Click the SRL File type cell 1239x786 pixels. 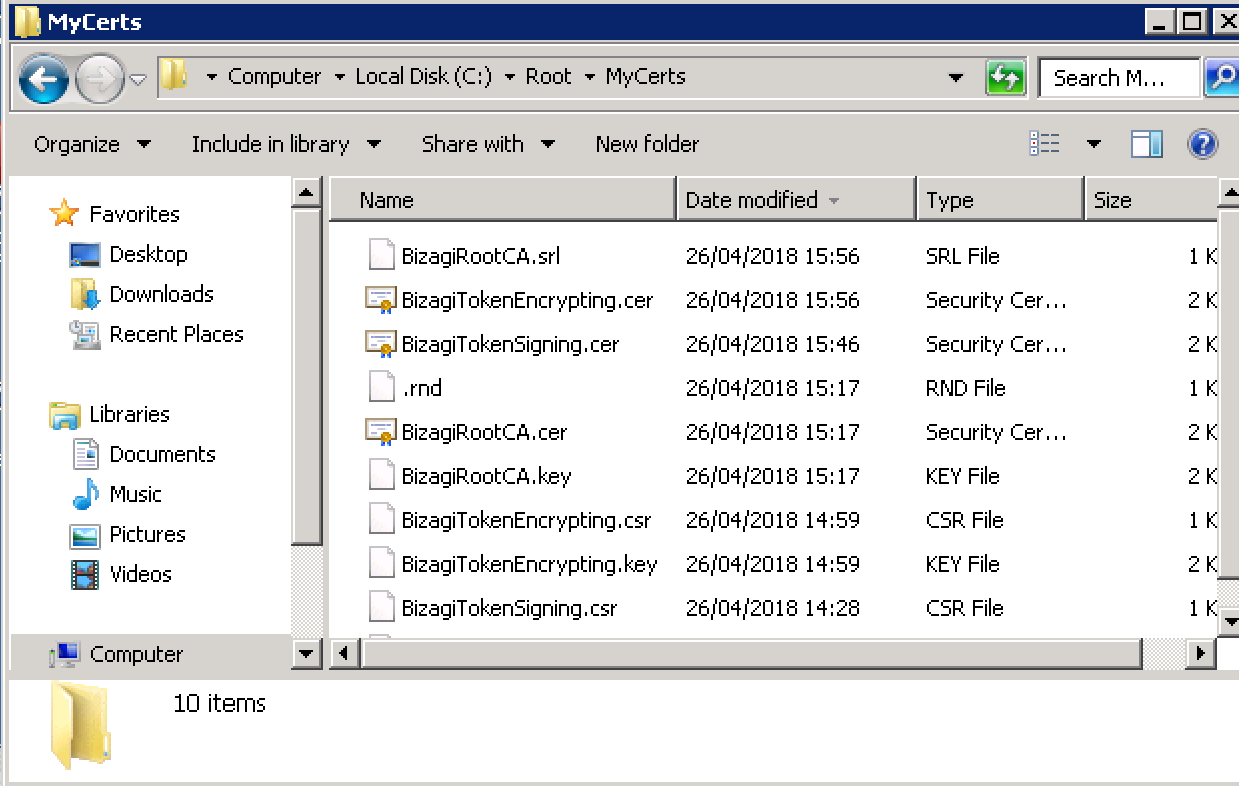point(962,256)
